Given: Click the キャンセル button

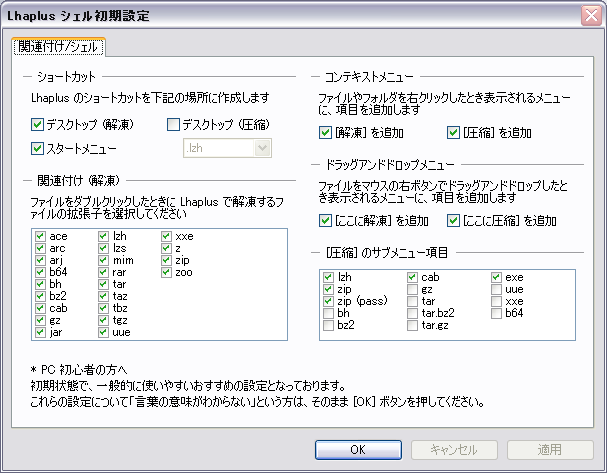Looking at the screenshot, I should pyautogui.click(x=454, y=450).
